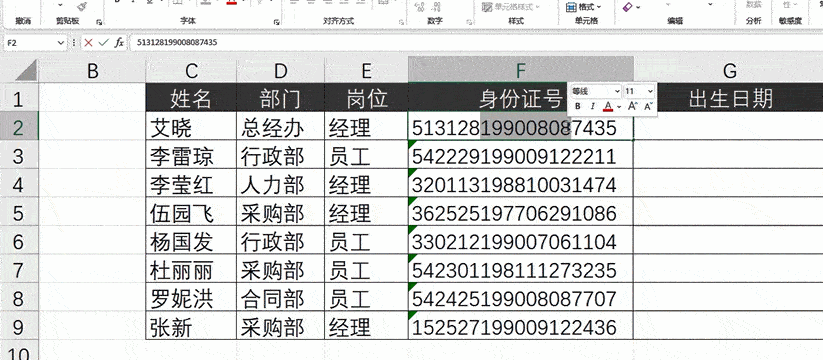Select the 人力部 department cell

[x=281, y=183]
